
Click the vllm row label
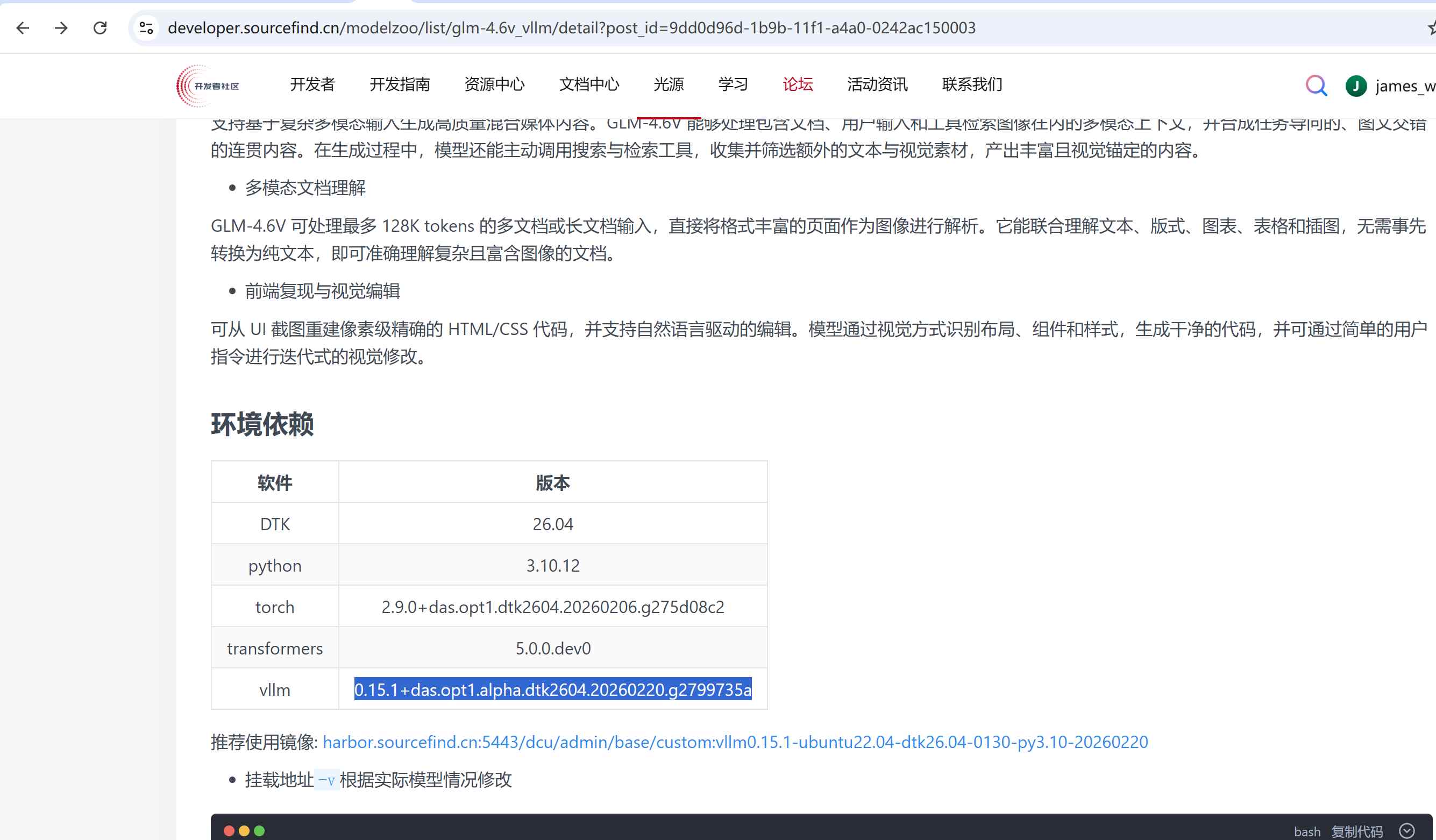[275, 689]
